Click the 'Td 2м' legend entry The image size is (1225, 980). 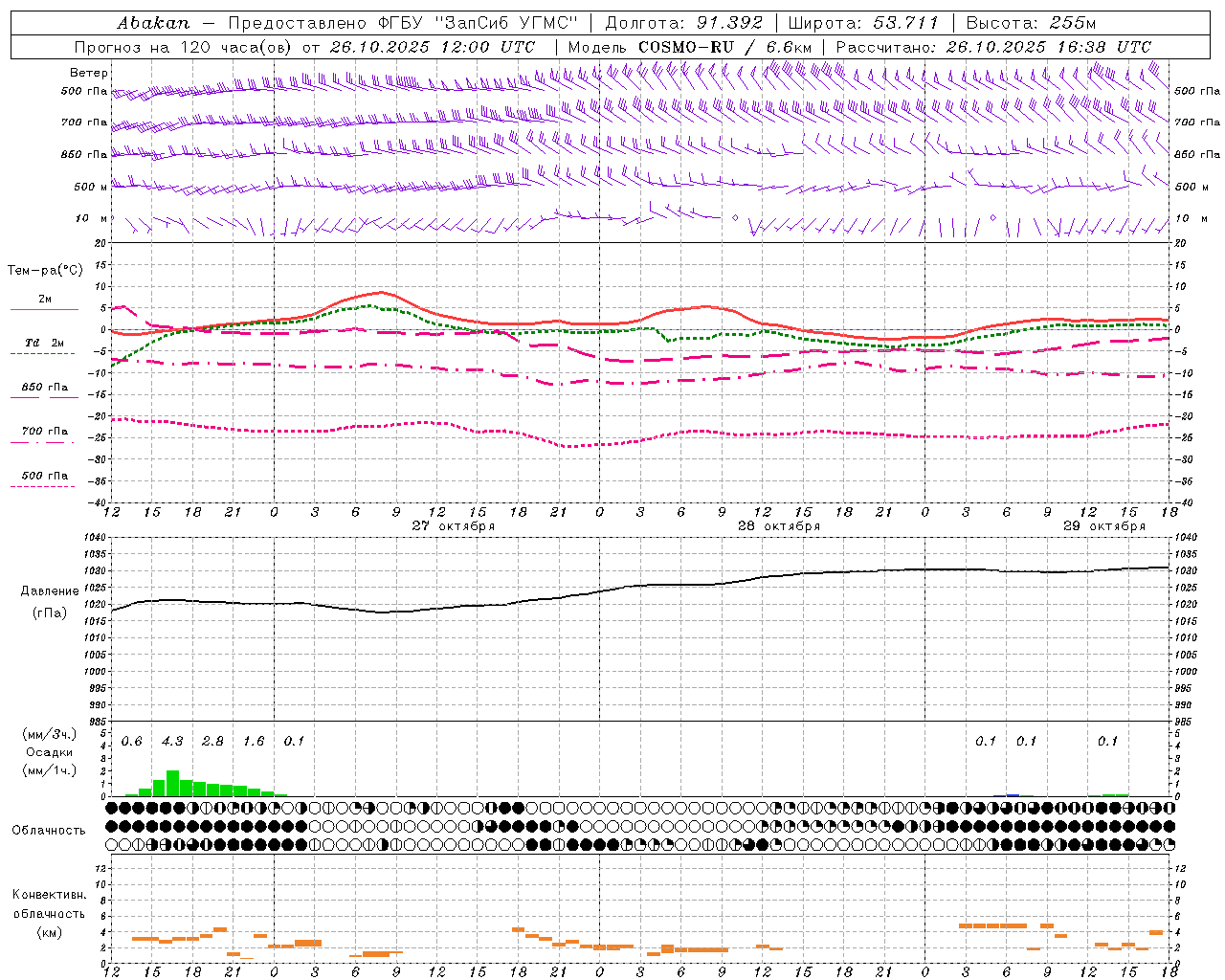44,343
